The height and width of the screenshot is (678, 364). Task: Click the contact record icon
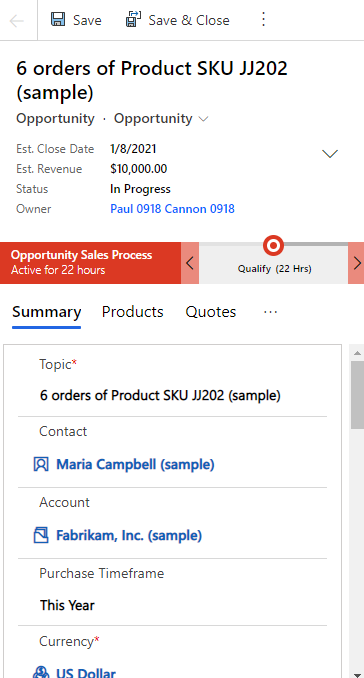pos(41,464)
